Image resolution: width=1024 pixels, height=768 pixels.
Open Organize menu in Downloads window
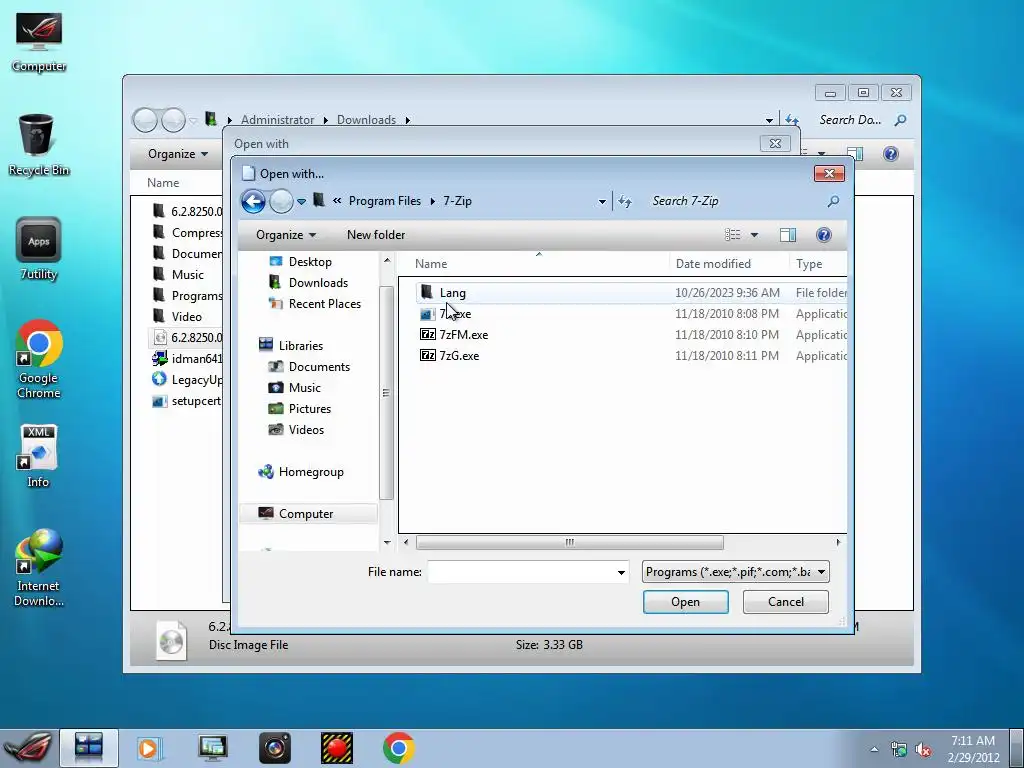(178, 154)
